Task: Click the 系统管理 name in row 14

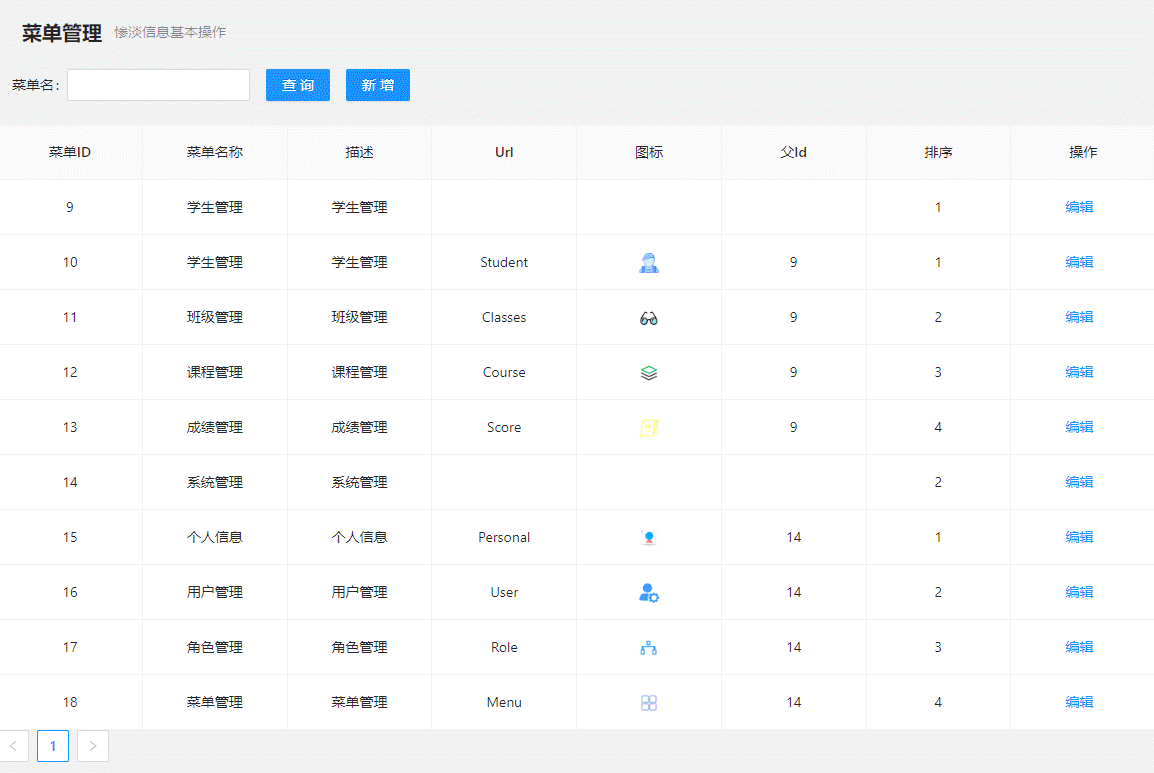Action: [x=214, y=482]
